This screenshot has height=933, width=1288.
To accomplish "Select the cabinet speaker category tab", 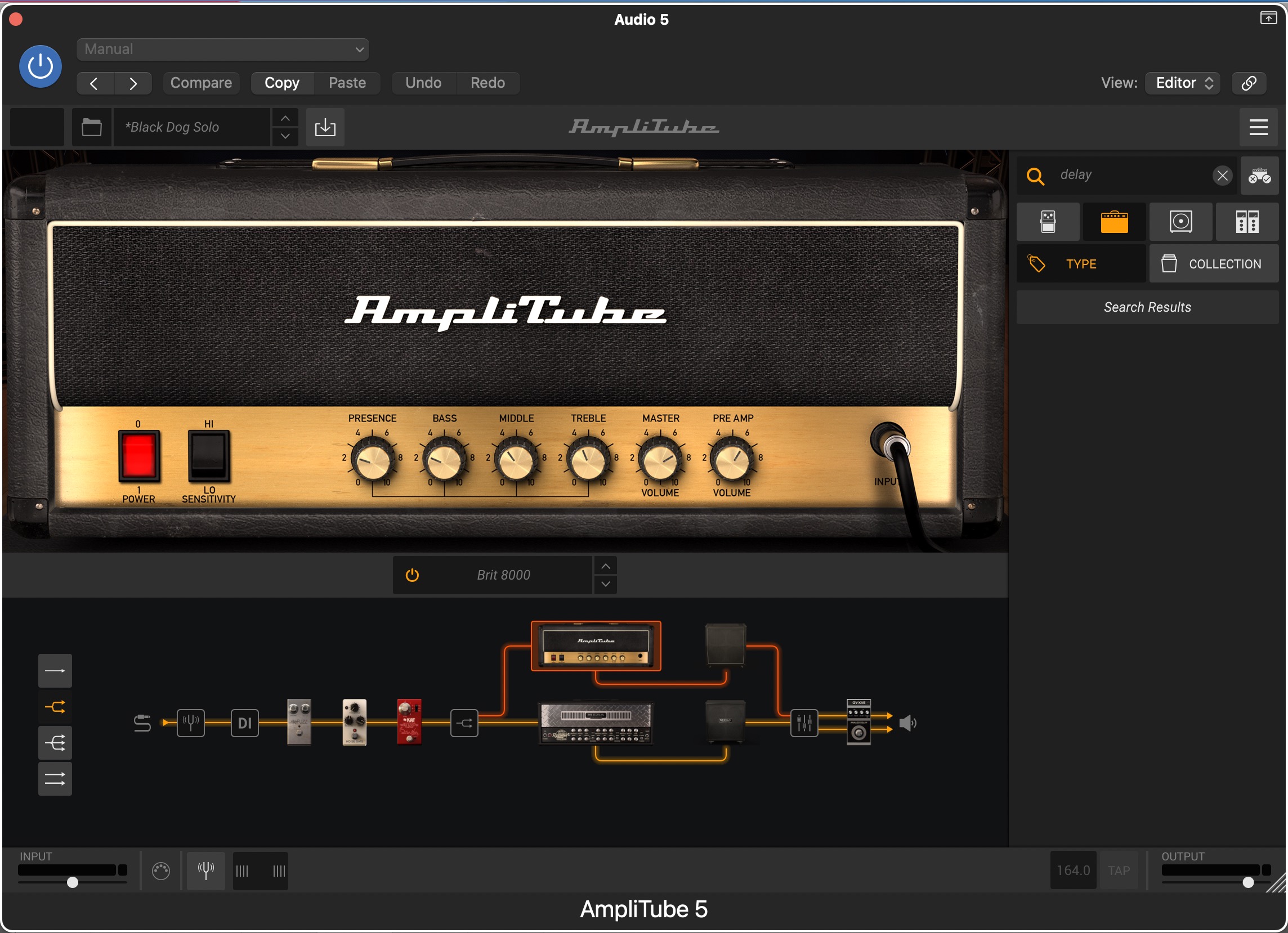I will pyautogui.click(x=1180, y=222).
